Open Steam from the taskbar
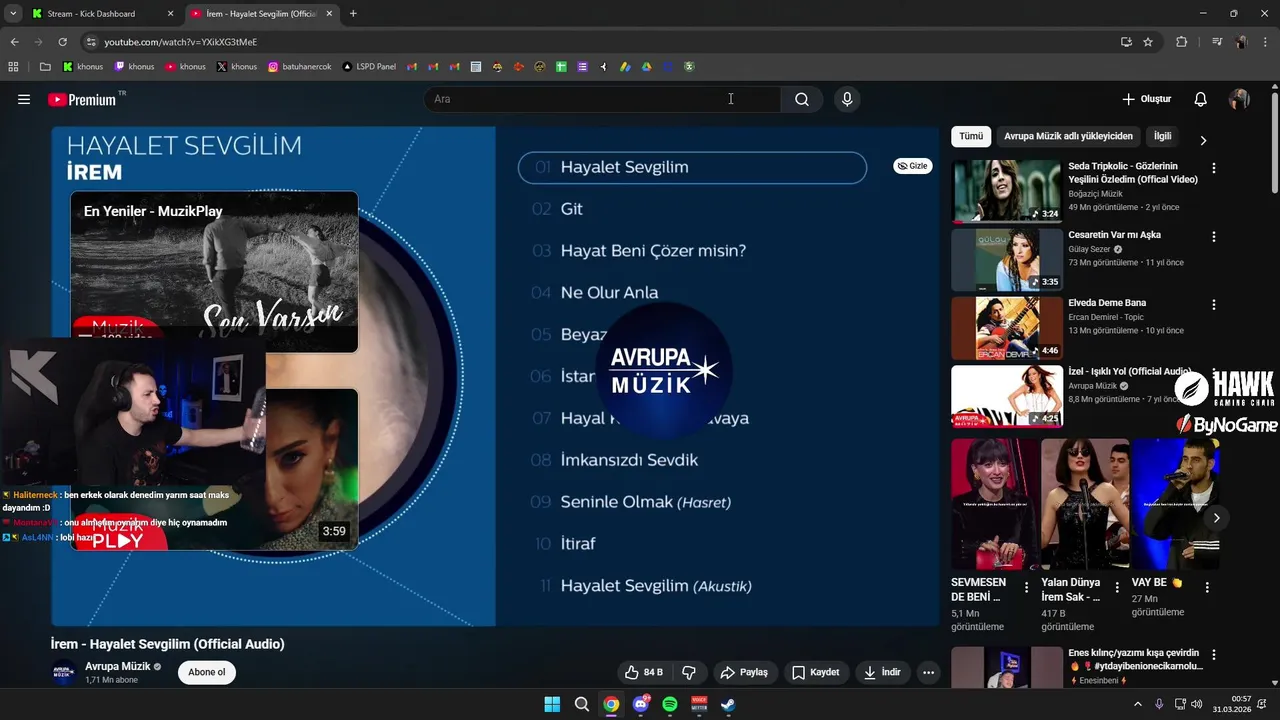 point(728,704)
